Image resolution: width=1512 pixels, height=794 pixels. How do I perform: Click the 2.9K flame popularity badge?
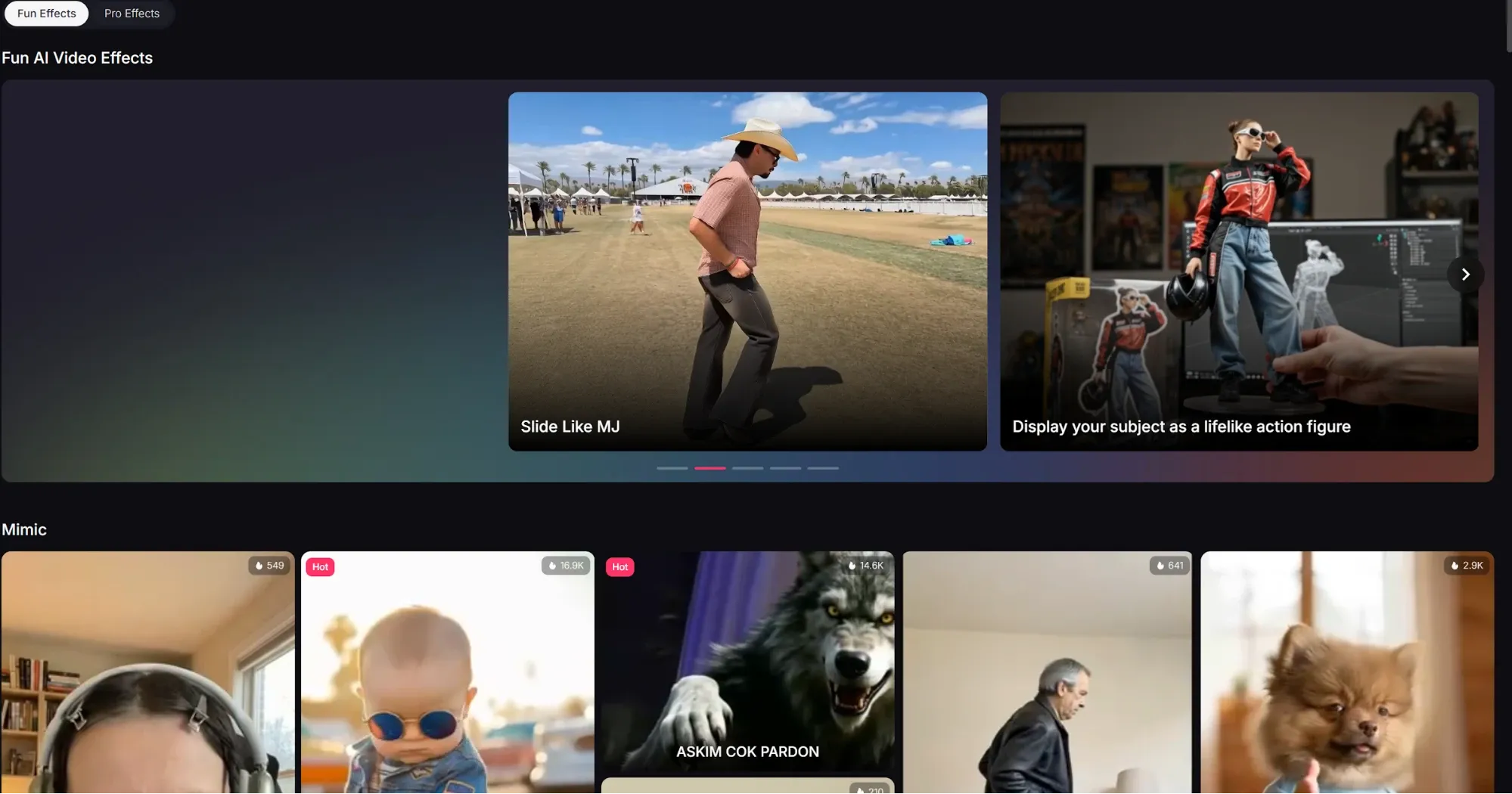click(1467, 566)
